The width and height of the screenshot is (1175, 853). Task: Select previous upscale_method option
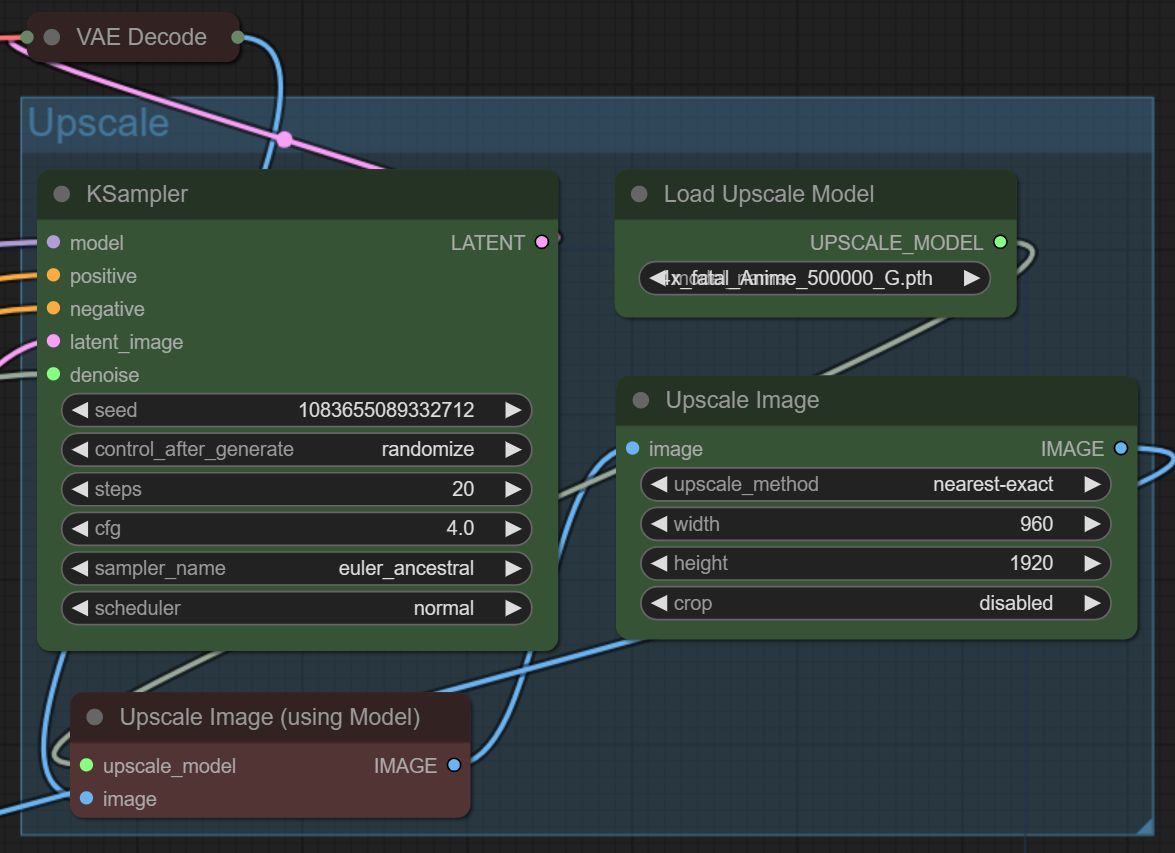click(x=659, y=484)
